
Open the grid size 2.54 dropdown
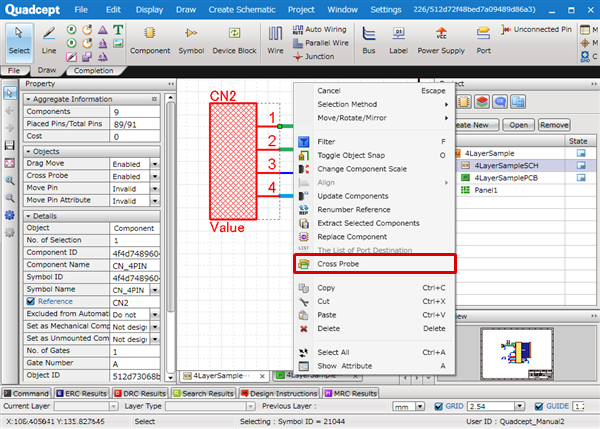[x=519, y=406]
